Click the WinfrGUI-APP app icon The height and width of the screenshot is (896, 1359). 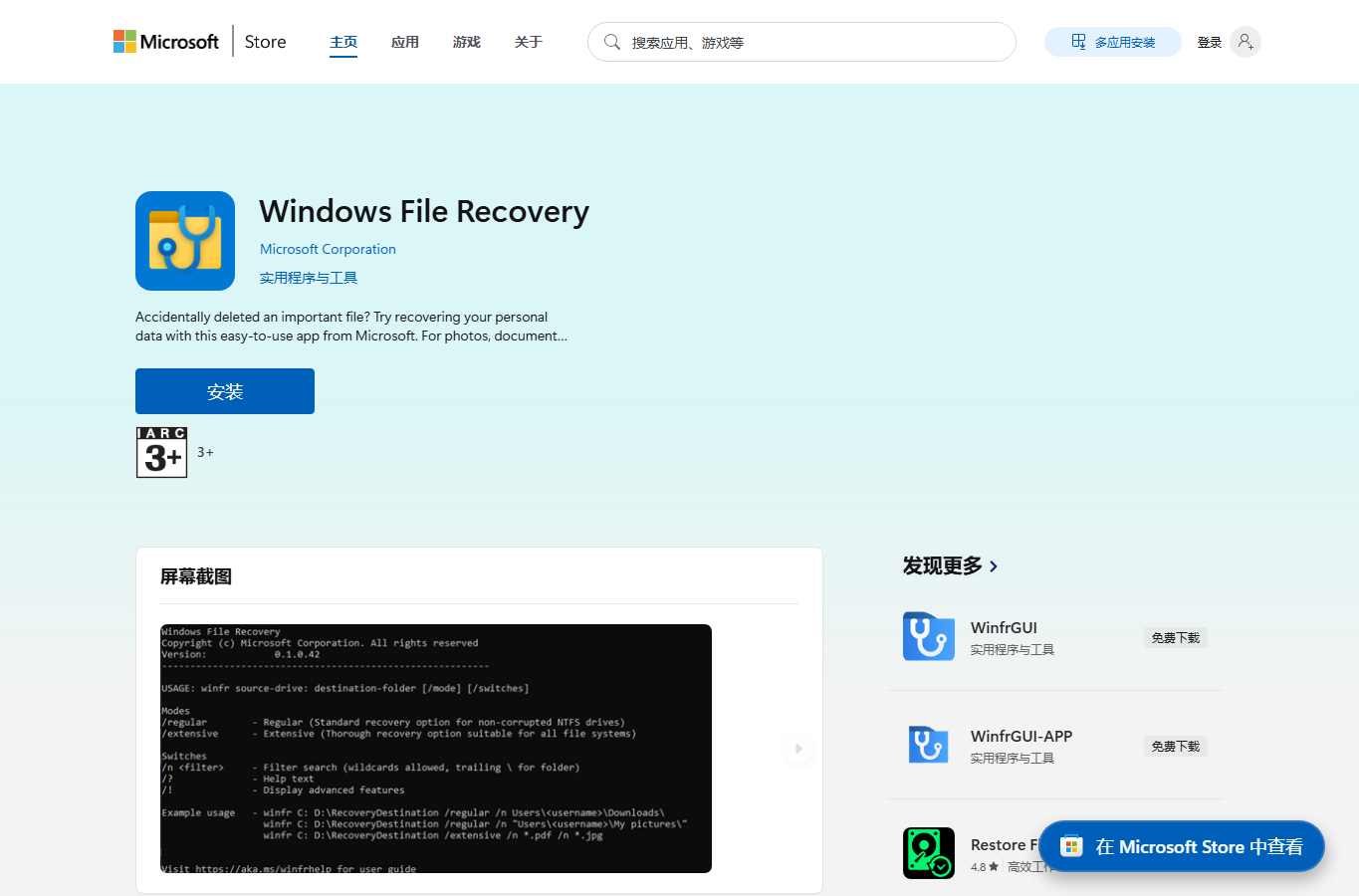929,745
